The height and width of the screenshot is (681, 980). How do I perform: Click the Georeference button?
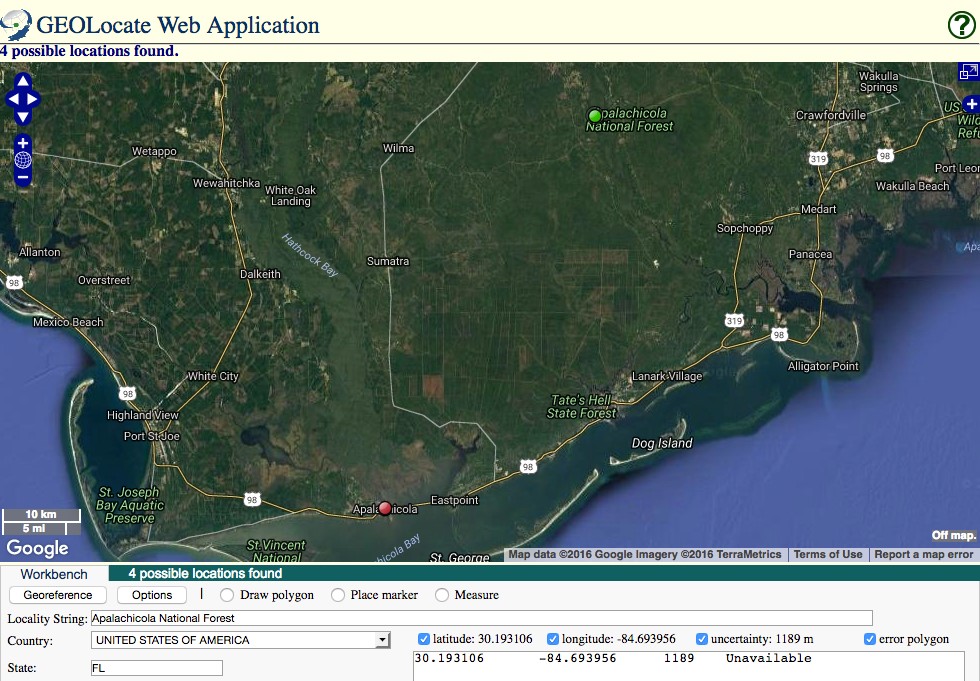(58, 595)
